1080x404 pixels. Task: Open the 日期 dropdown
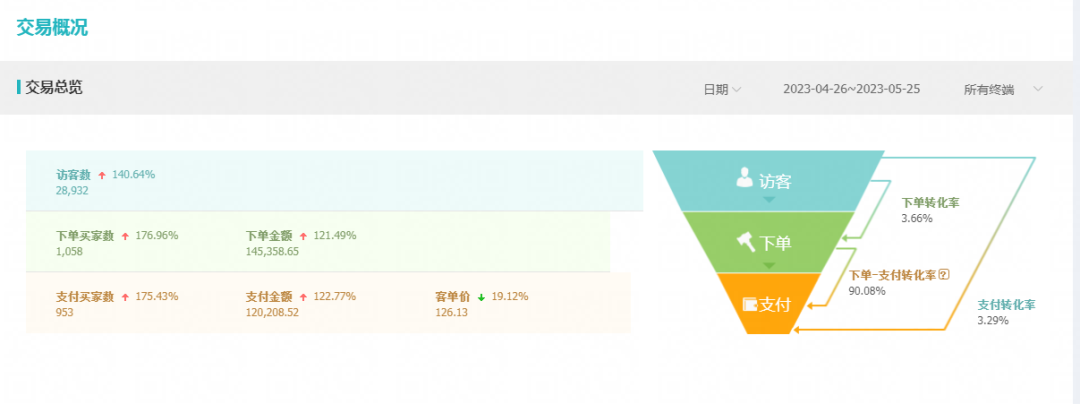coord(722,89)
